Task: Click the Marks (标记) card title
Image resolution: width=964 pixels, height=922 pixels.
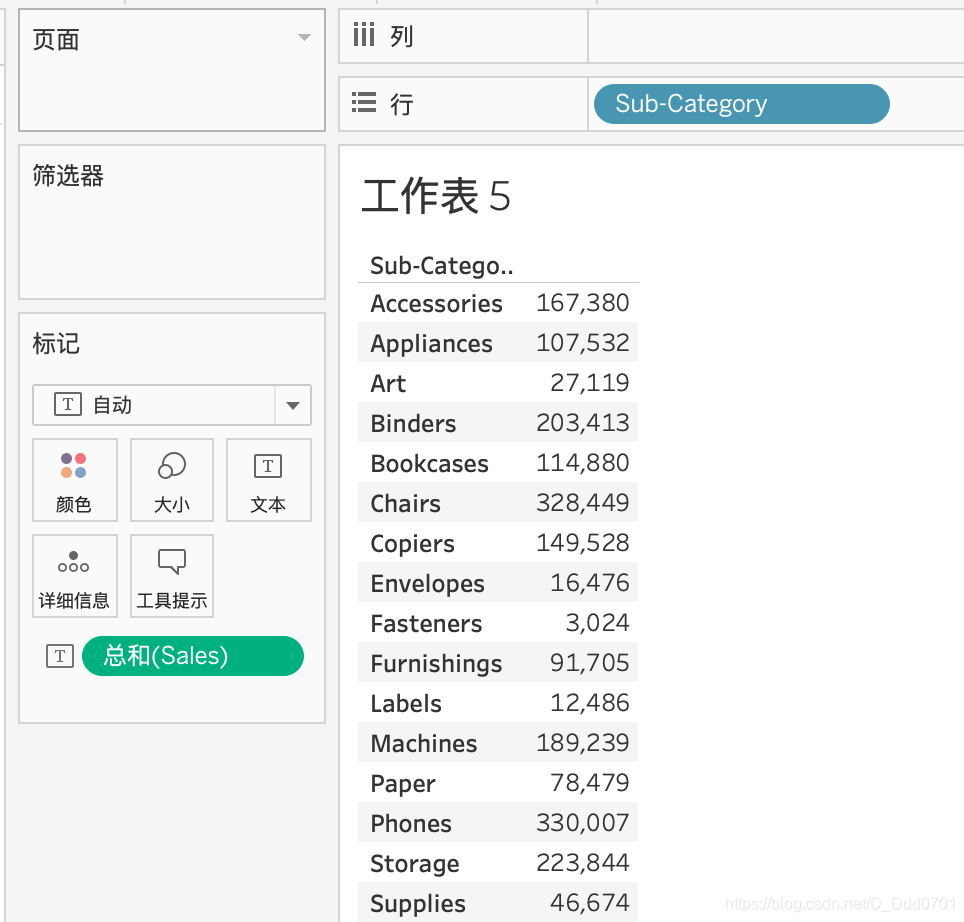Action: click(56, 344)
